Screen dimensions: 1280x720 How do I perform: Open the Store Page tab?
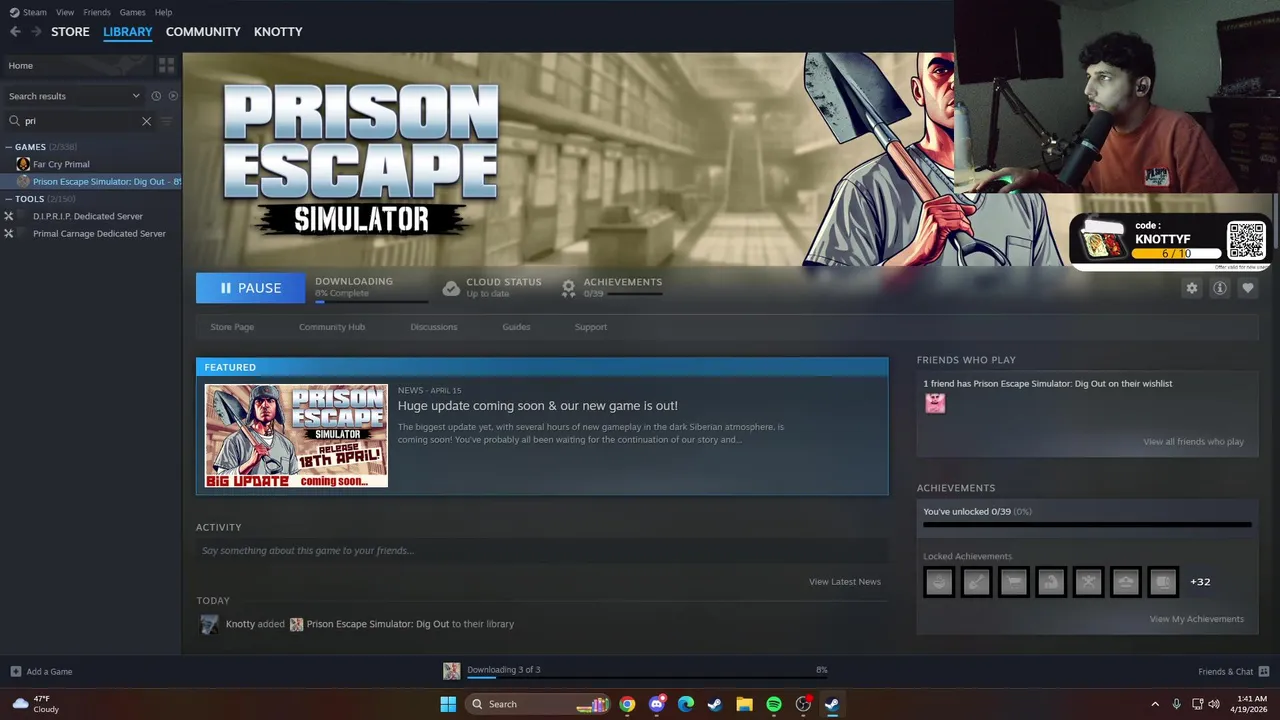coord(232,327)
